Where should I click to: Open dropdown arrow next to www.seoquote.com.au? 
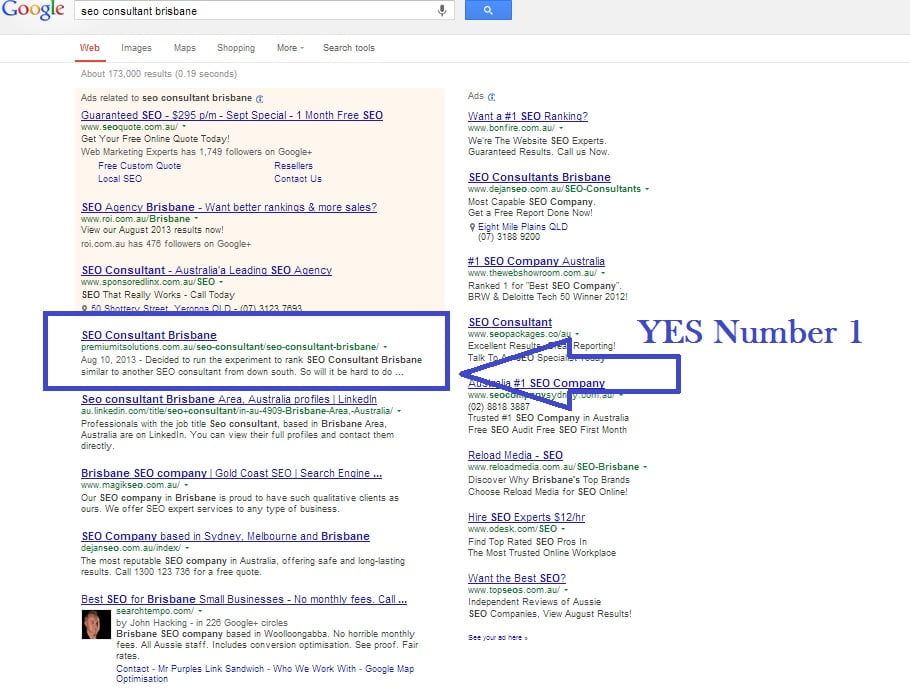pyautogui.click(x=185, y=126)
